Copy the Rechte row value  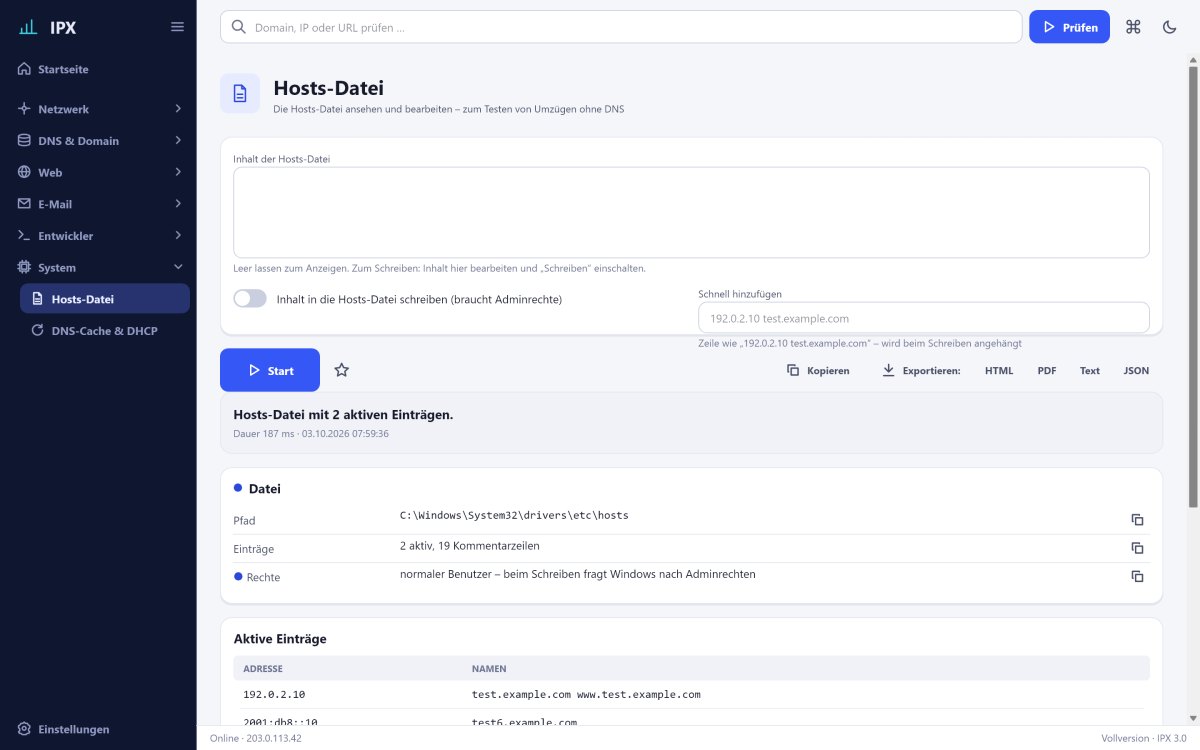pyautogui.click(x=1137, y=576)
